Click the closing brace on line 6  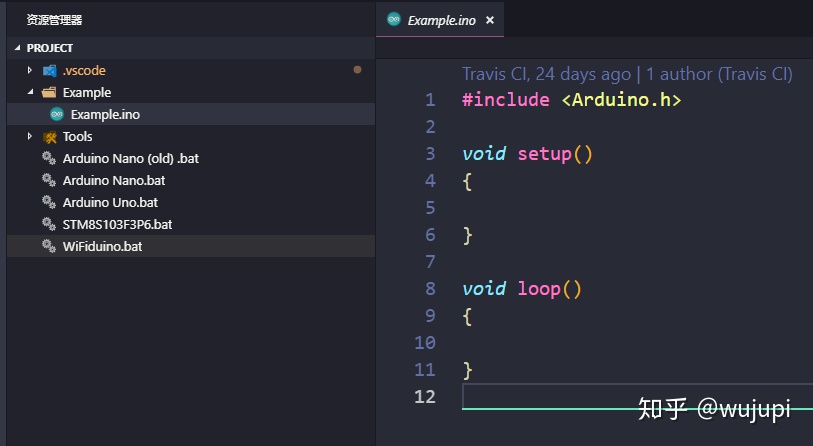467,235
